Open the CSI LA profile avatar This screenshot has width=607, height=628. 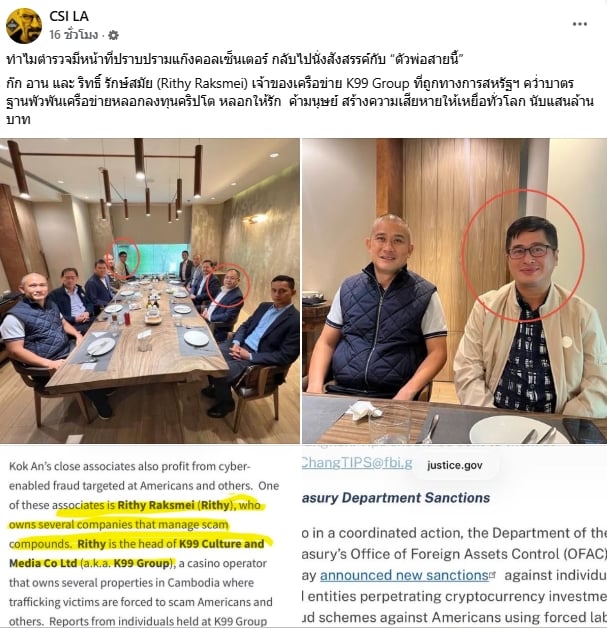pyautogui.click(x=24, y=26)
